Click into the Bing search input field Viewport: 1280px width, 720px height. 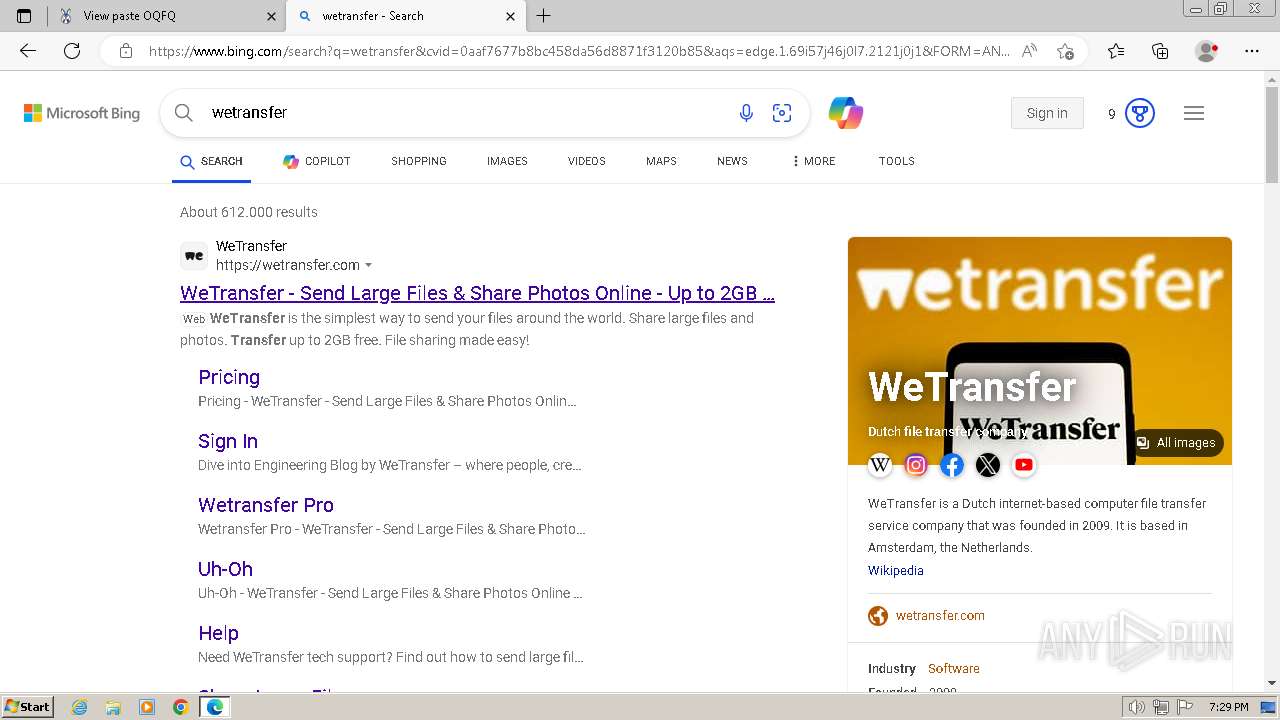[x=465, y=113]
